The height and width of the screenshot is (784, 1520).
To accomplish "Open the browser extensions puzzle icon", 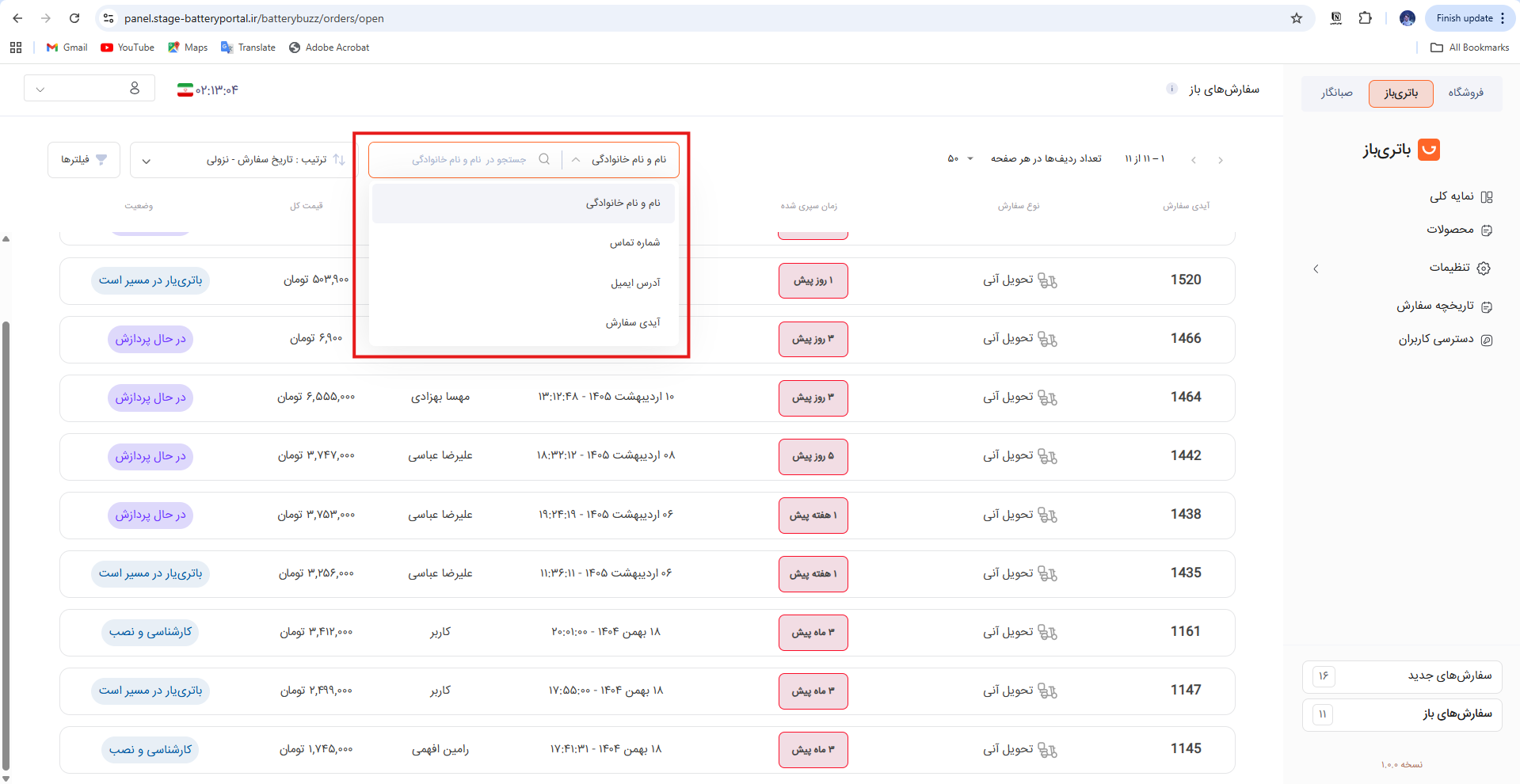I will click(x=1366, y=18).
